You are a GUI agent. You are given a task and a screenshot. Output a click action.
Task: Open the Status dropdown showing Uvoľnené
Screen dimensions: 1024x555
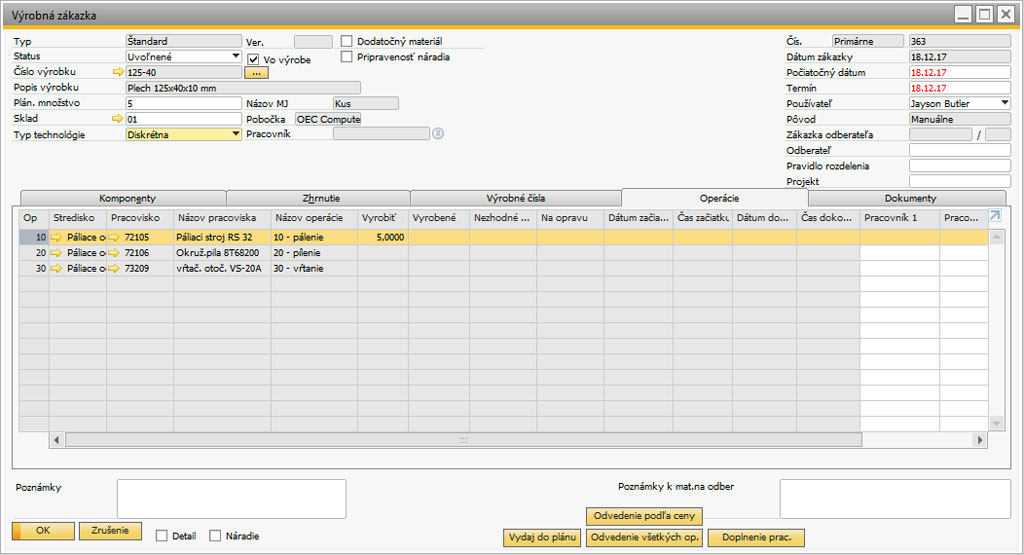pyautogui.click(x=236, y=57)
